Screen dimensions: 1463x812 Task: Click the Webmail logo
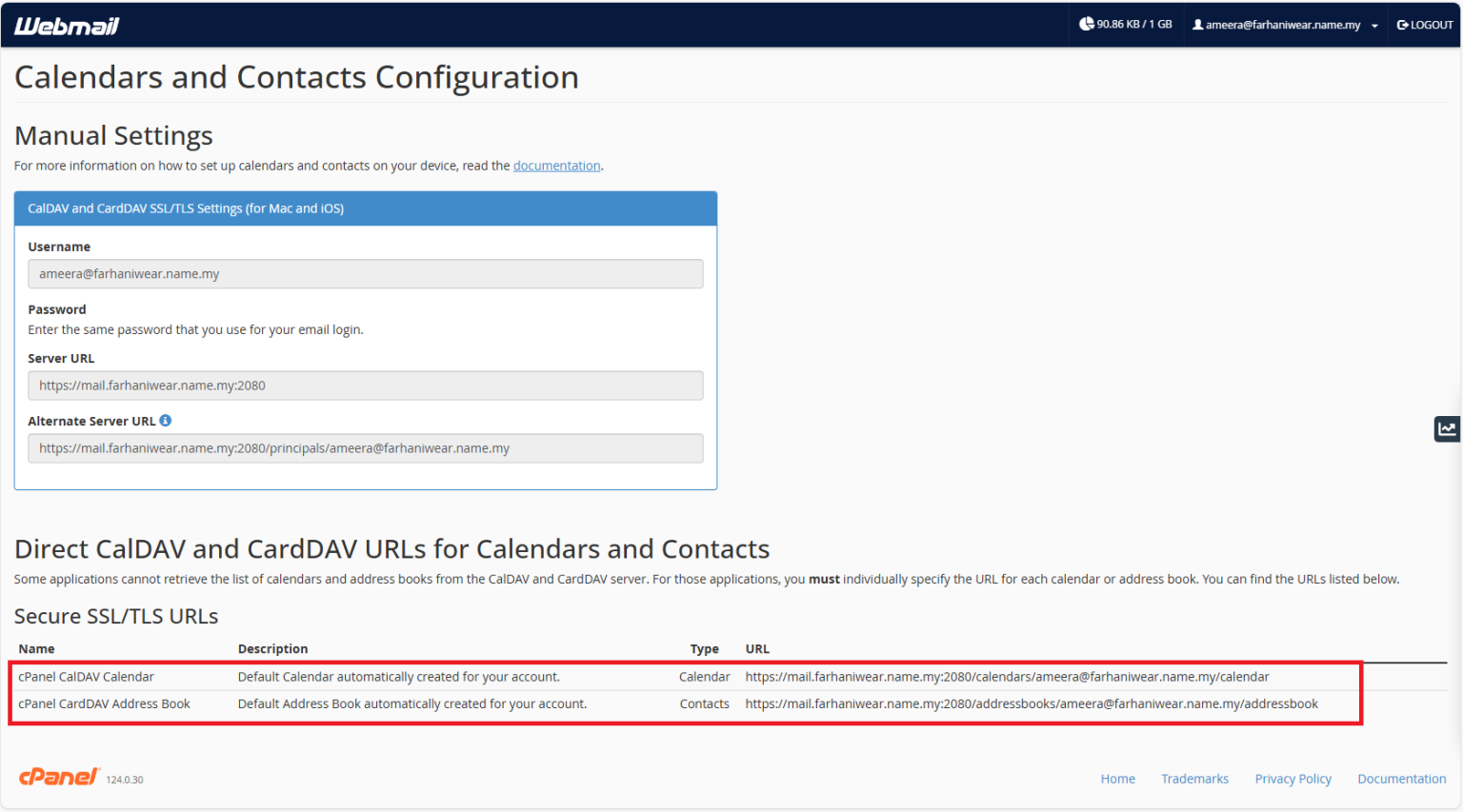point(67,26)
